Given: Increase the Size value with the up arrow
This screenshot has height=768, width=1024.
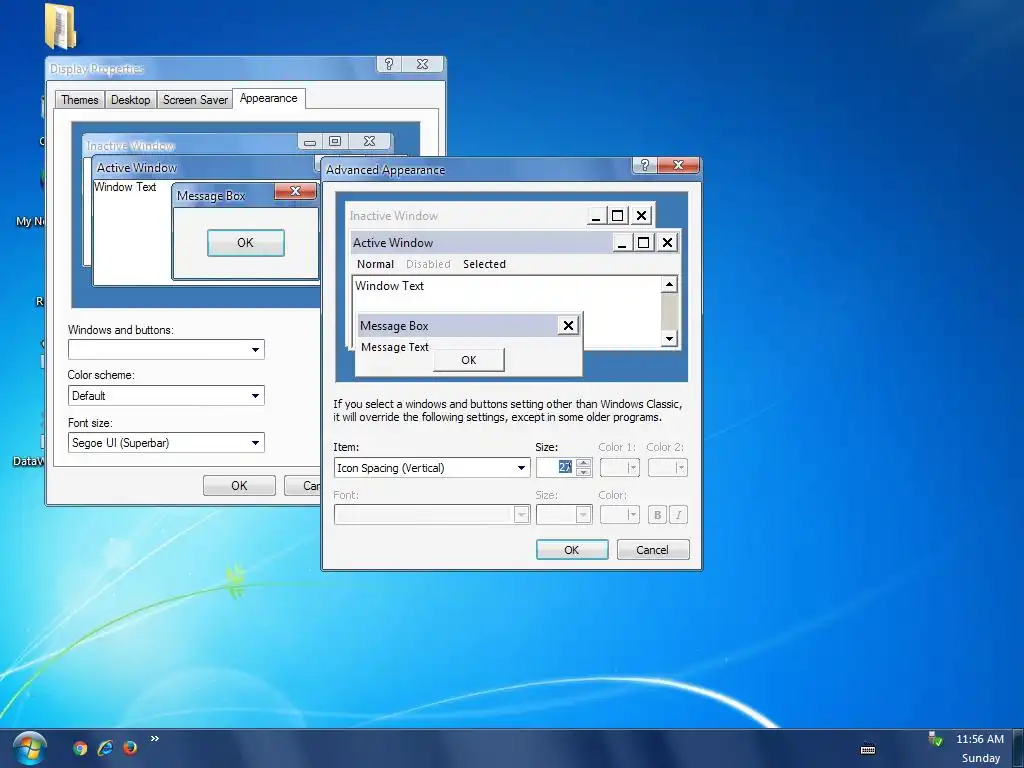Looking at the screenshot, I should [x=584, y=463].
